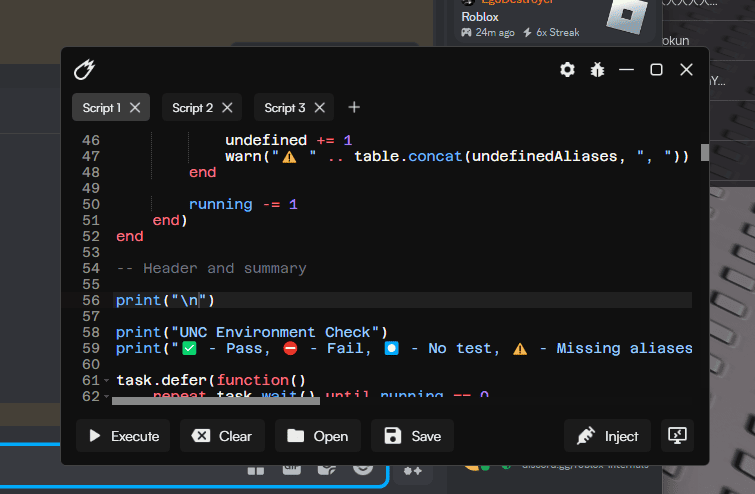This screenshot has width=755, height=494.
Task: Collapse the code fold at line 62
Action: [106, 396]
